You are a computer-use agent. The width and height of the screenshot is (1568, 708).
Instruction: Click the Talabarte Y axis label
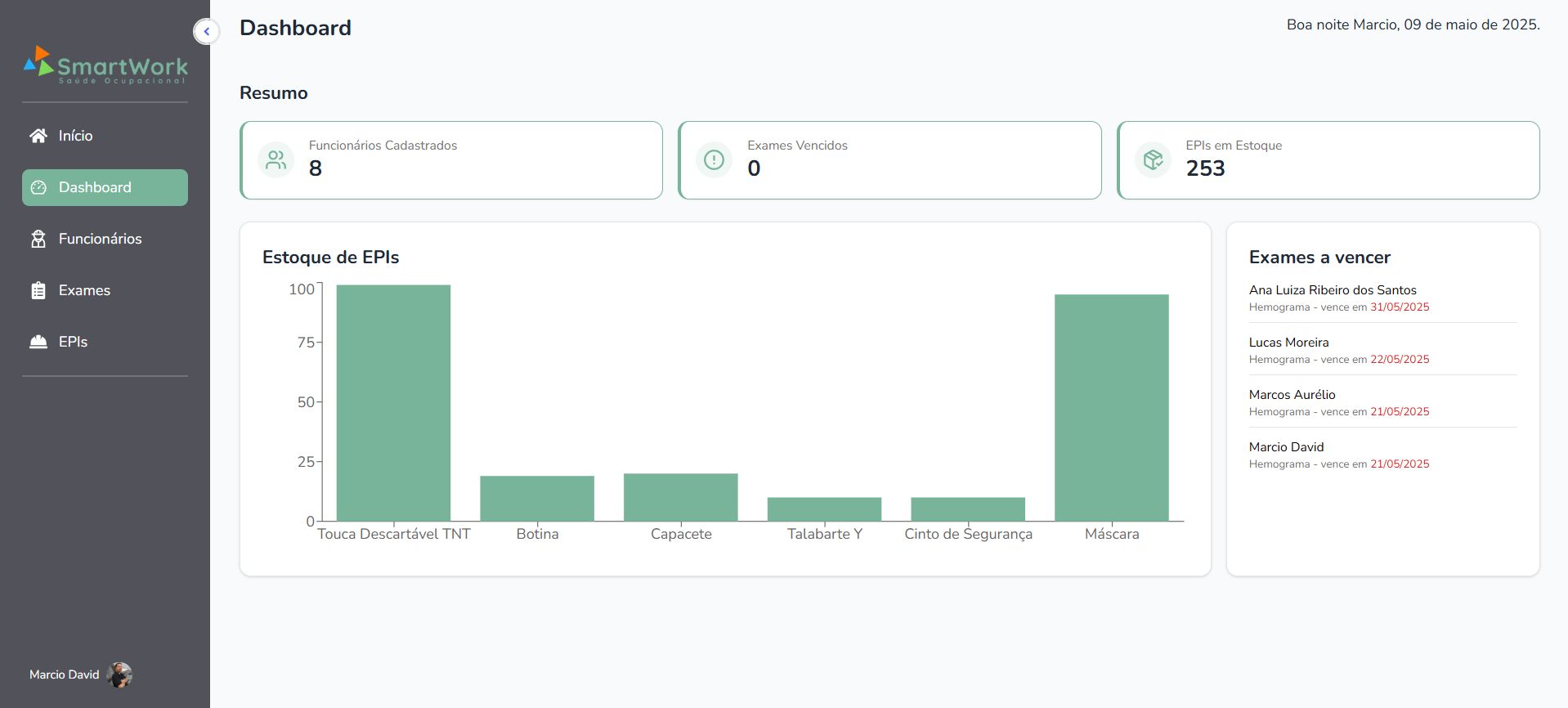824,534
